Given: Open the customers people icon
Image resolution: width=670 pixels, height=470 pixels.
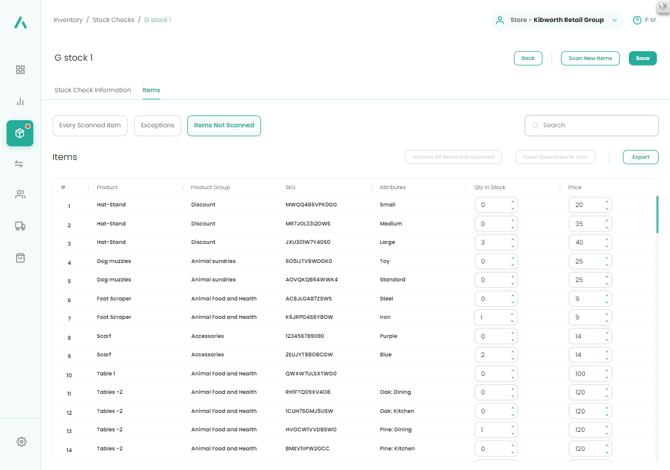Looking at the screenshot, I should (20, 195).
